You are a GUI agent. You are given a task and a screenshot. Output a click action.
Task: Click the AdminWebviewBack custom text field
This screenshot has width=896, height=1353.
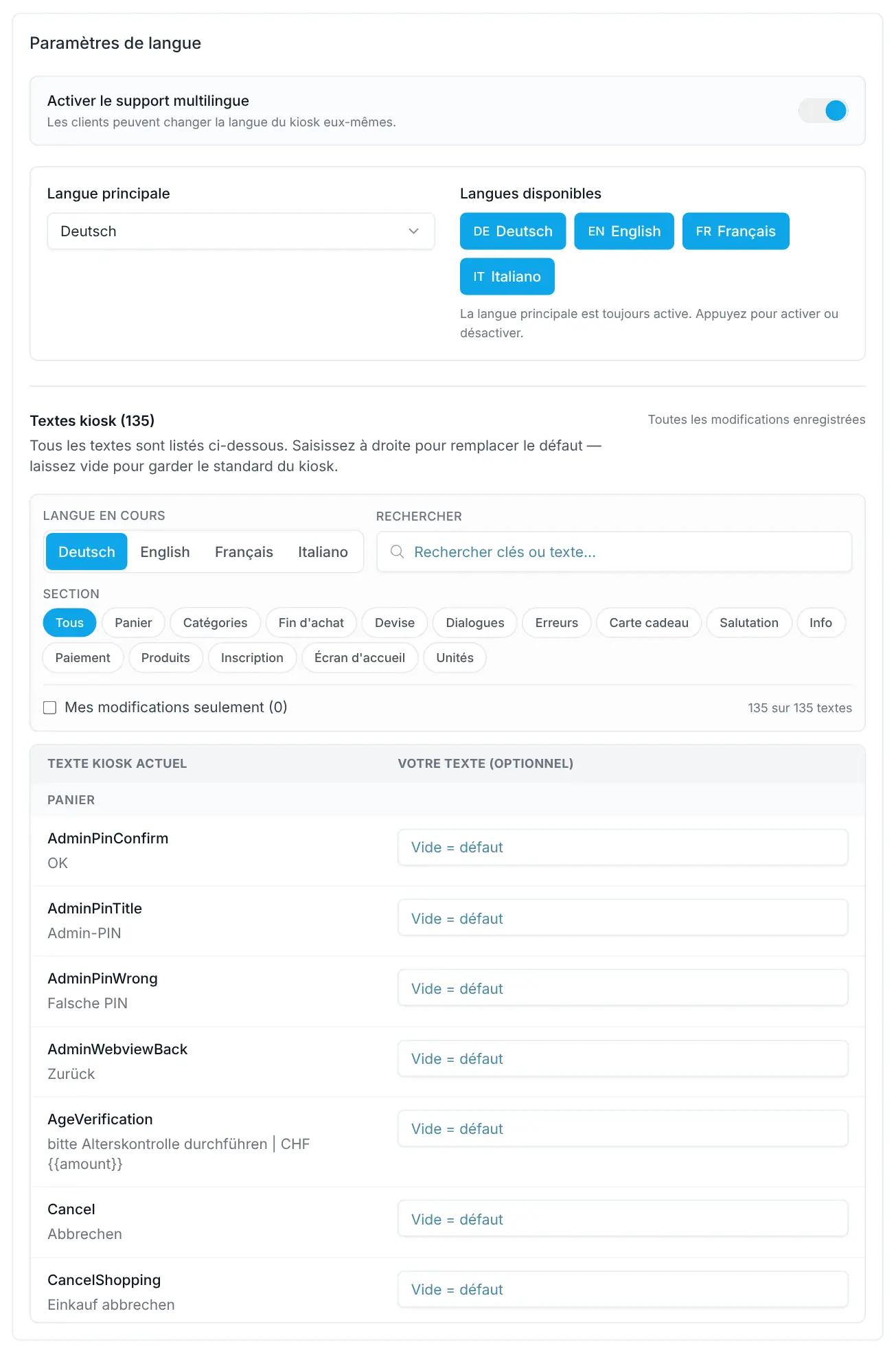(x=623, y=1059)
